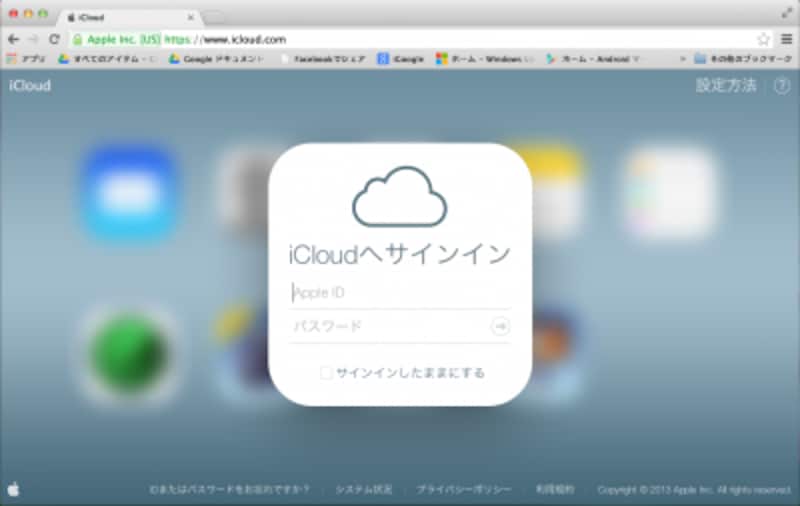This screenshot has height=506, width=800.
Task: Bookmark this page with the star icon
Action: click(763, 39)
